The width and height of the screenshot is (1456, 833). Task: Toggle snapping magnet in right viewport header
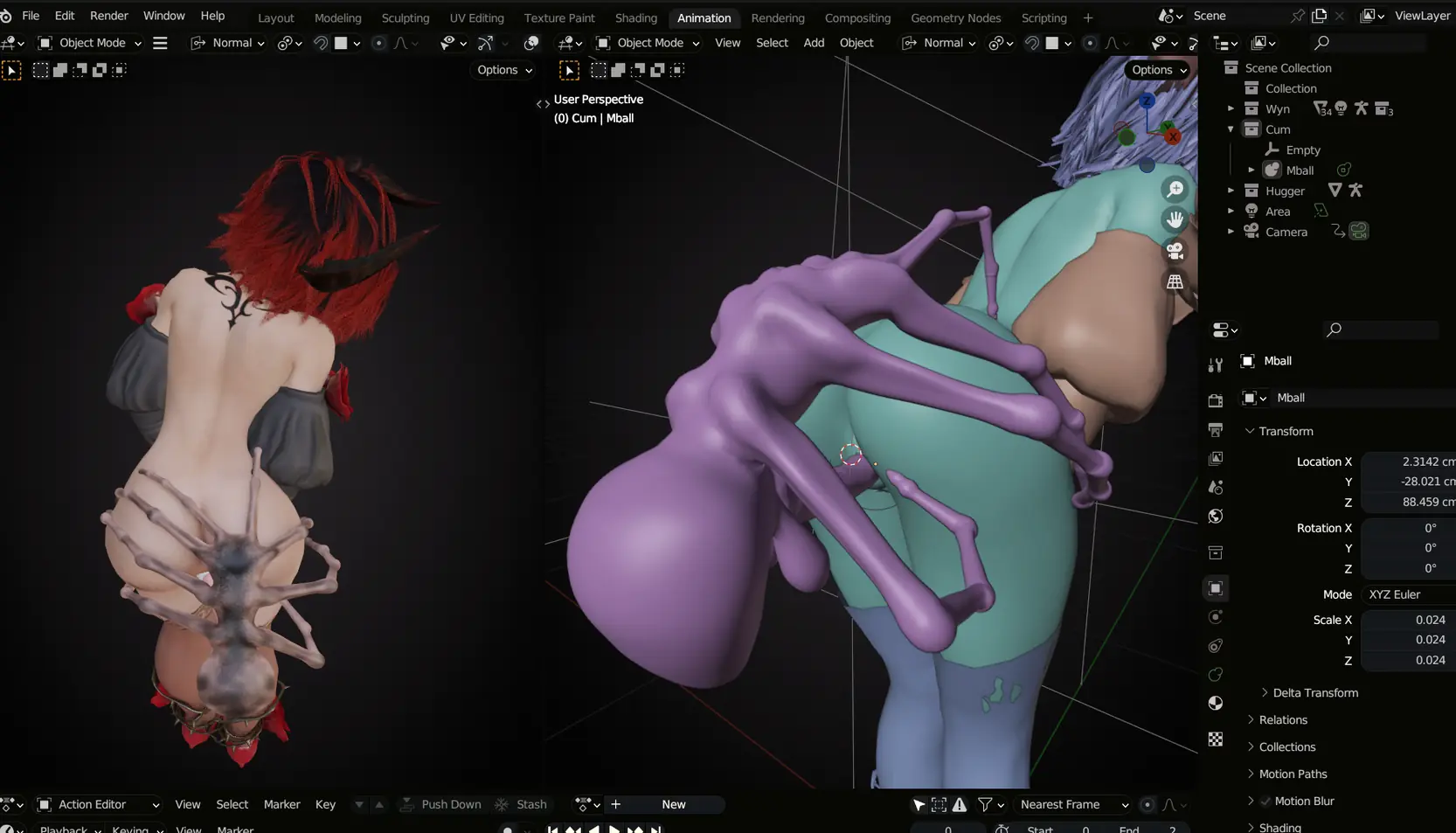point(1032,43)
